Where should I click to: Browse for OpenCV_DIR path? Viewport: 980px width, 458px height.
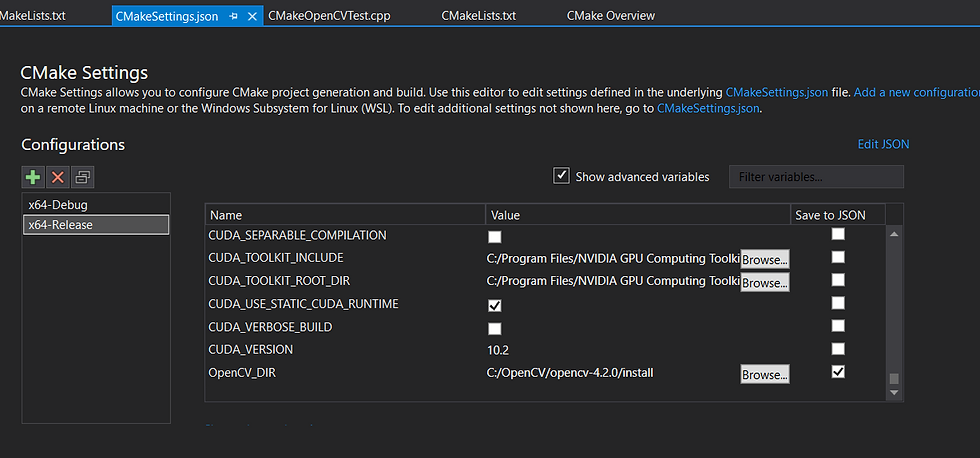[765, 375]
